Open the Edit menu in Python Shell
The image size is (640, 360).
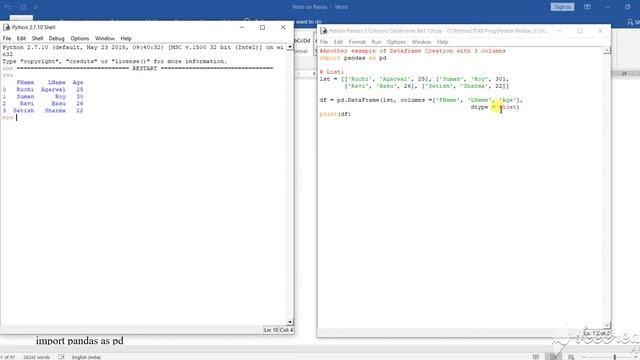(21, 38)
